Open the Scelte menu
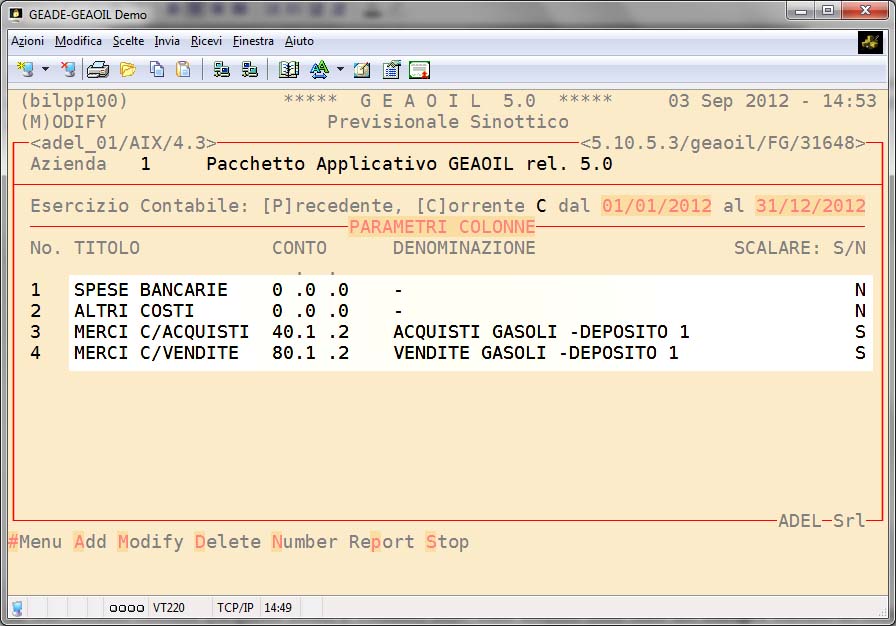Screen dimensions: 896x626 pyautogui.click(x=128, y=41)
